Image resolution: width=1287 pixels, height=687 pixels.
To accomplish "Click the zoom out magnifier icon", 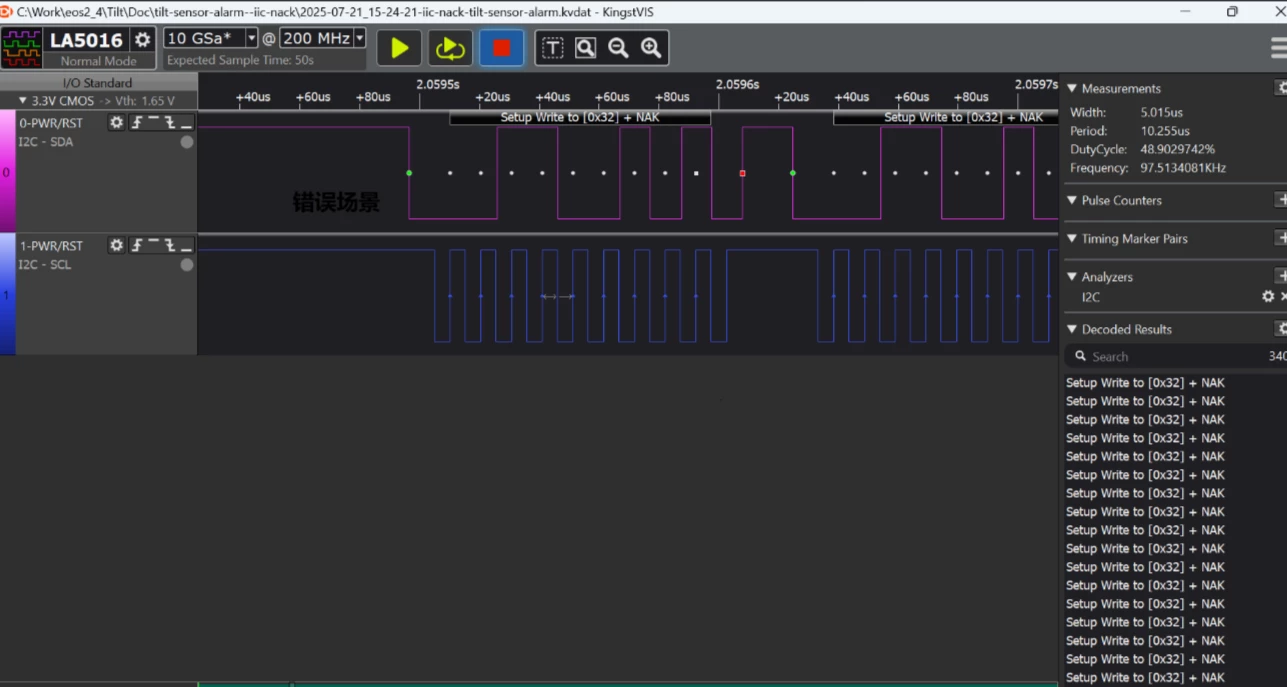I will [618, 48].
